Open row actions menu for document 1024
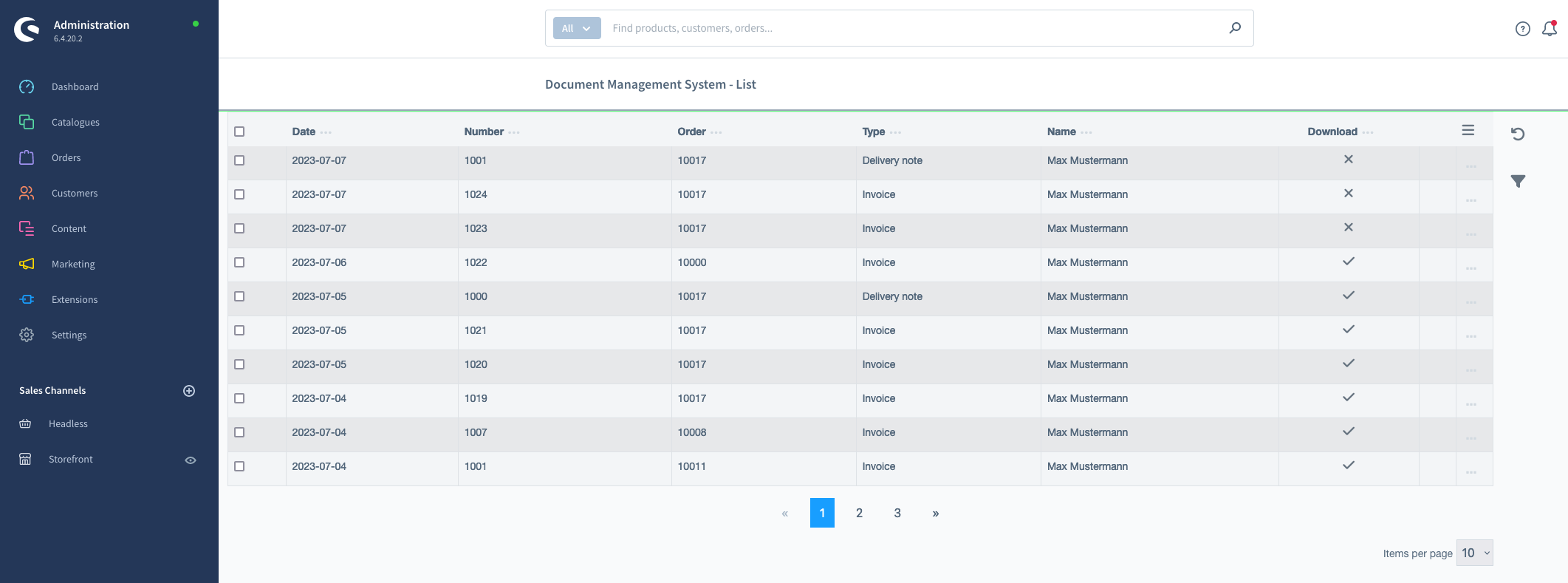This screenshot has width=1568, height=583. [x=1471, y=200]
